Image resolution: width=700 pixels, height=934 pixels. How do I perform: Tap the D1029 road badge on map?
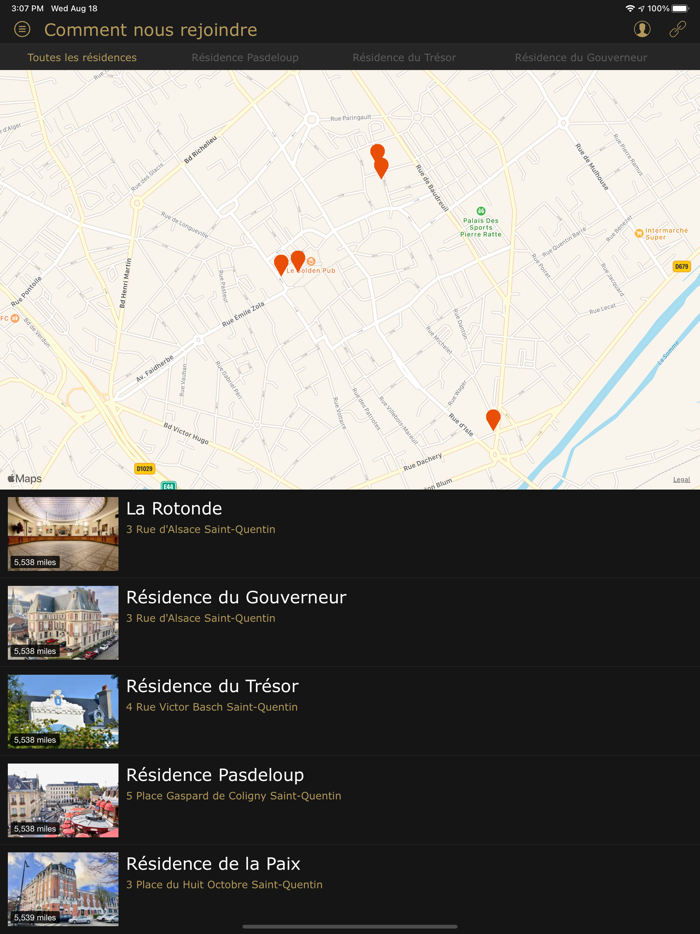tap(144, 469)
